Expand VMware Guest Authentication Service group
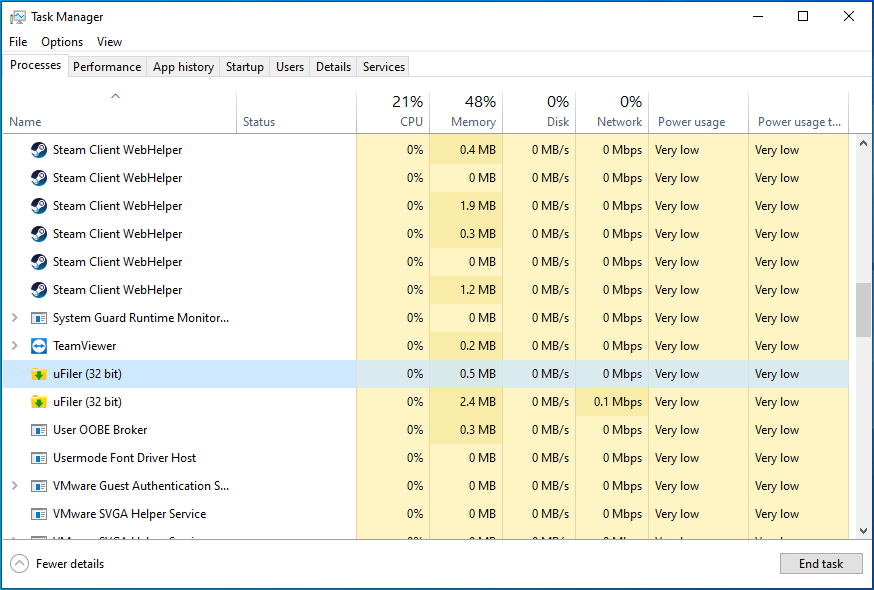874x590 pixels. [14, 486]
